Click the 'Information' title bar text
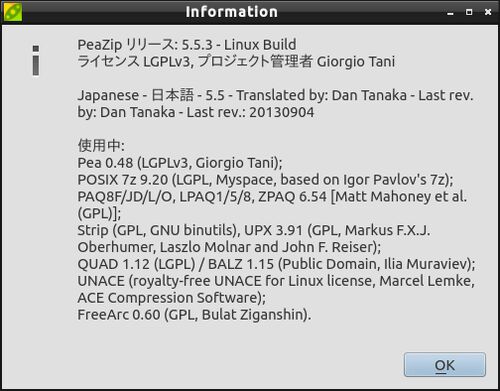The image size is (500, 391). [231, 12]
